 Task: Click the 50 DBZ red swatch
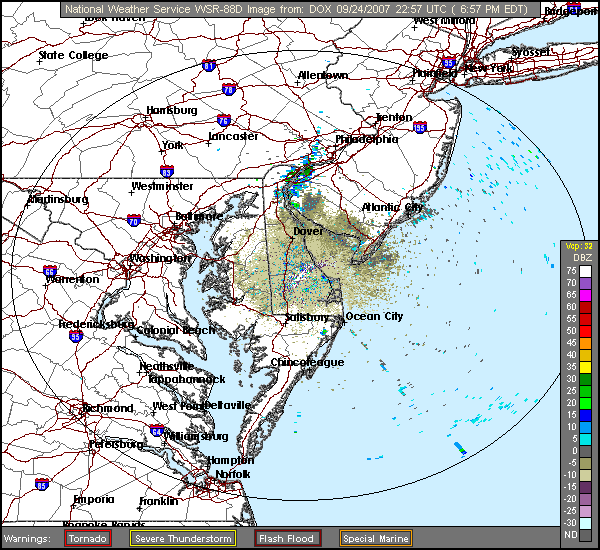point(585,331)
